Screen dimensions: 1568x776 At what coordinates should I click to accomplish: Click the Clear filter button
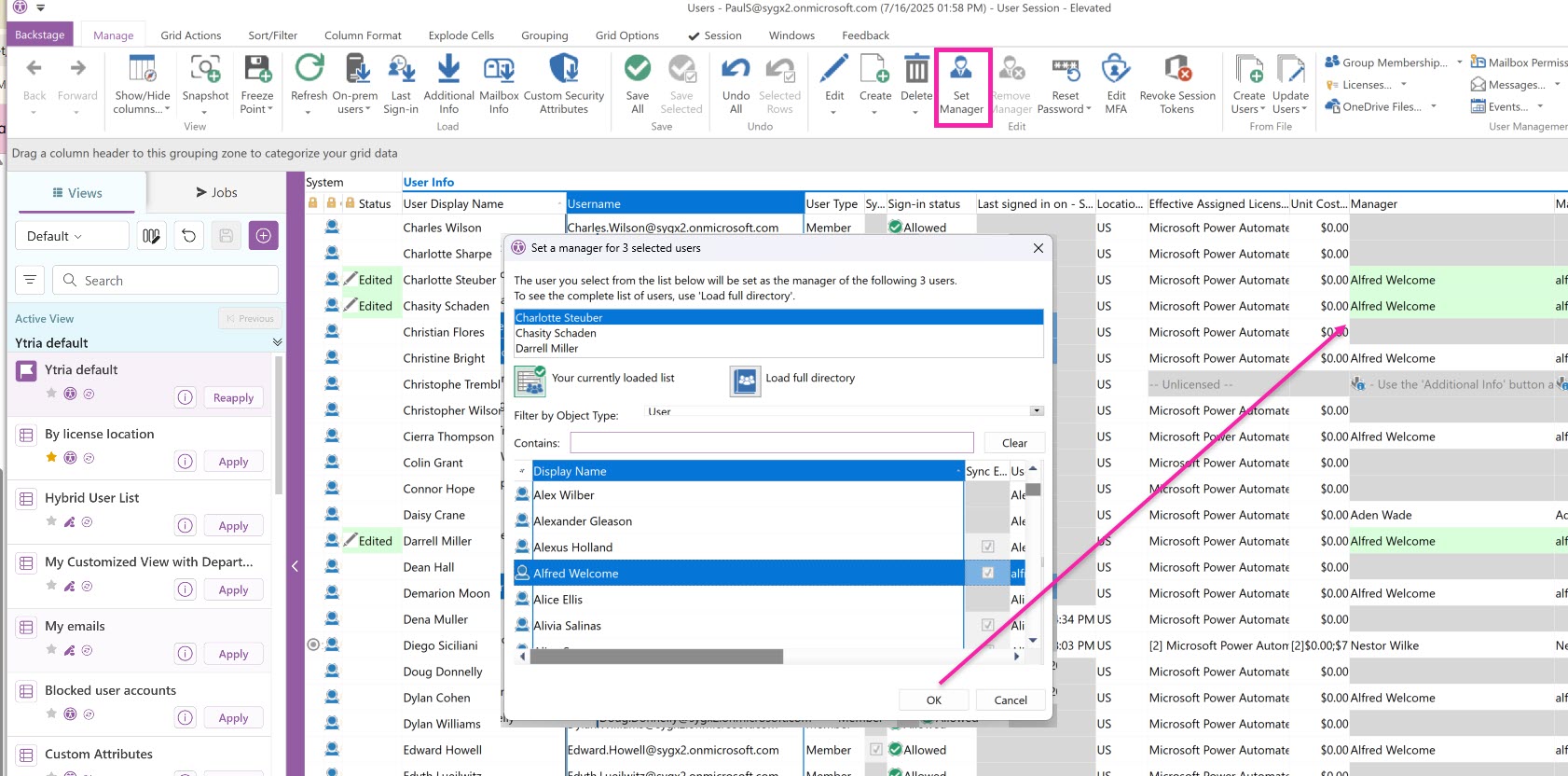(1014, 443)
